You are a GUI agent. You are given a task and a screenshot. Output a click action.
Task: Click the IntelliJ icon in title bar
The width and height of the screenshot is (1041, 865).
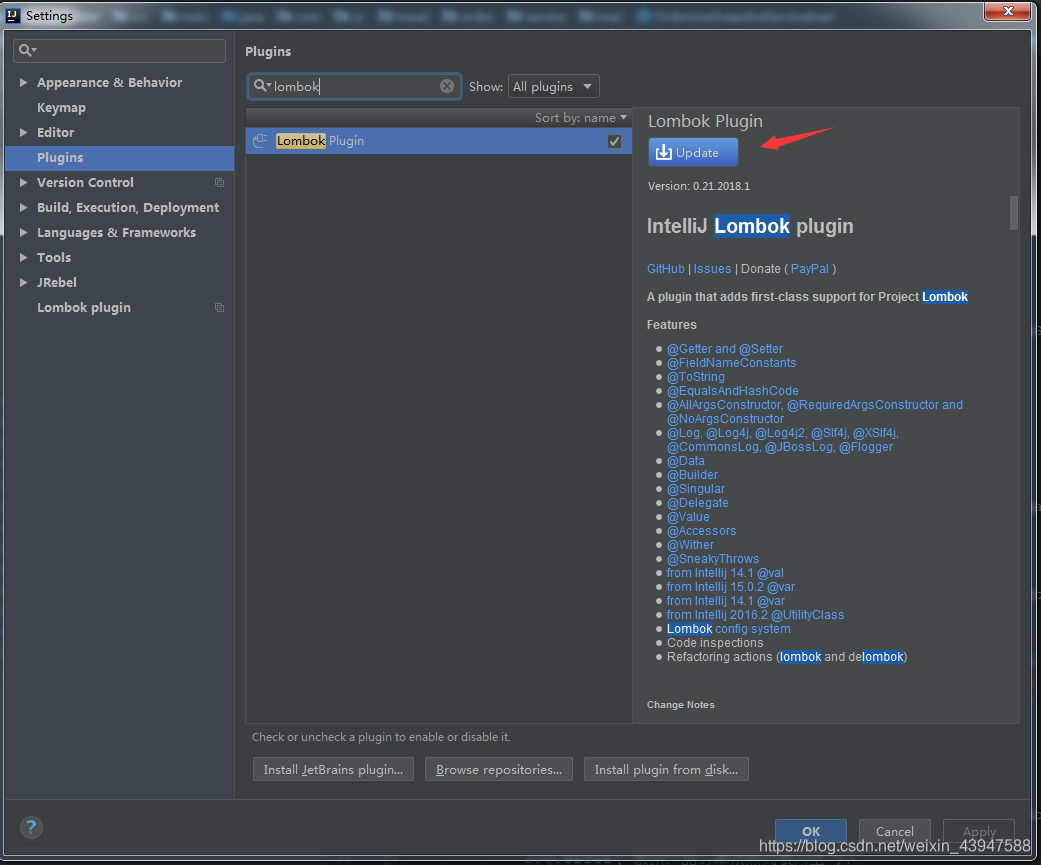(13, 15)
